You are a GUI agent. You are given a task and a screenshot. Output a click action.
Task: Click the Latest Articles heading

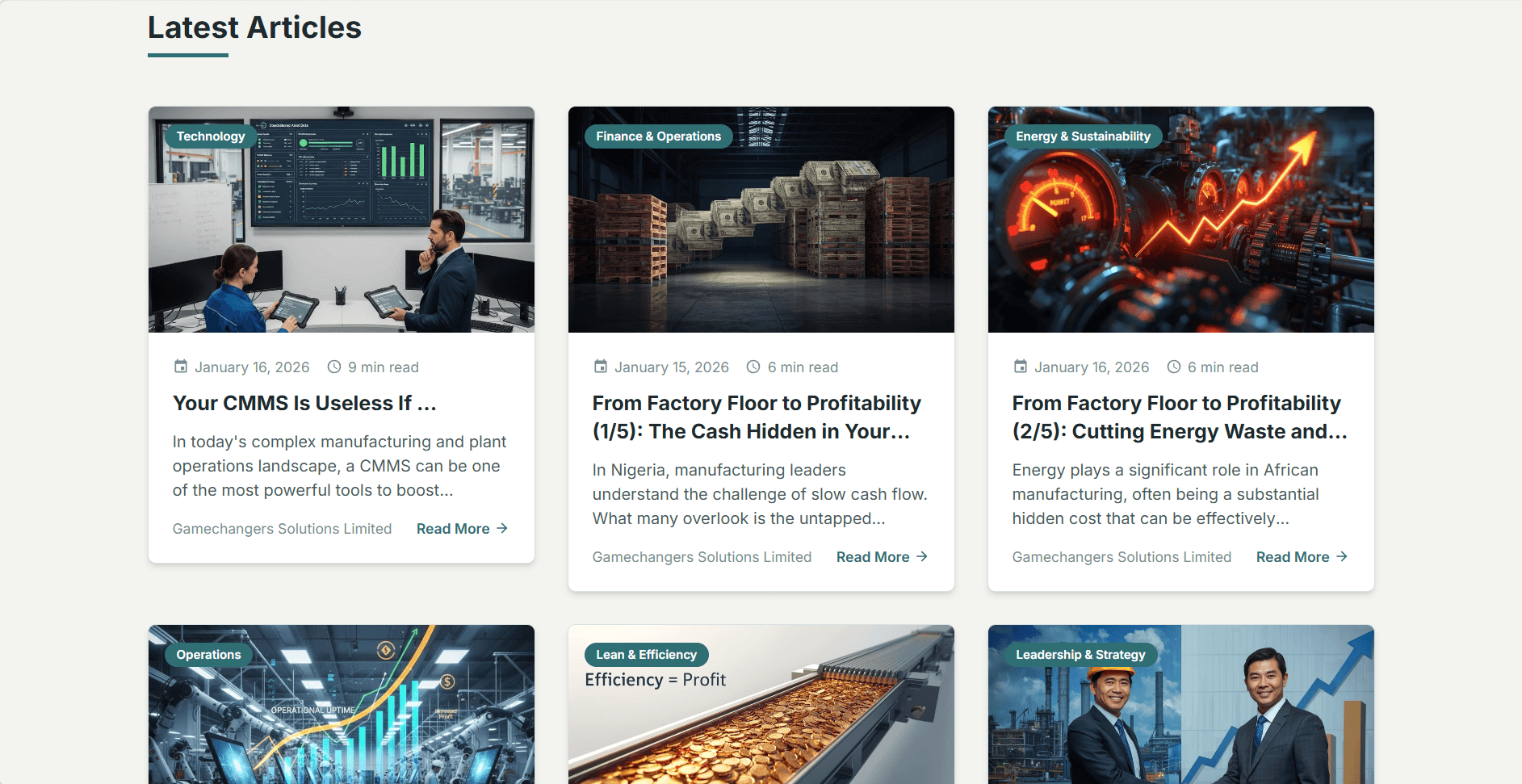coord(254,27)
